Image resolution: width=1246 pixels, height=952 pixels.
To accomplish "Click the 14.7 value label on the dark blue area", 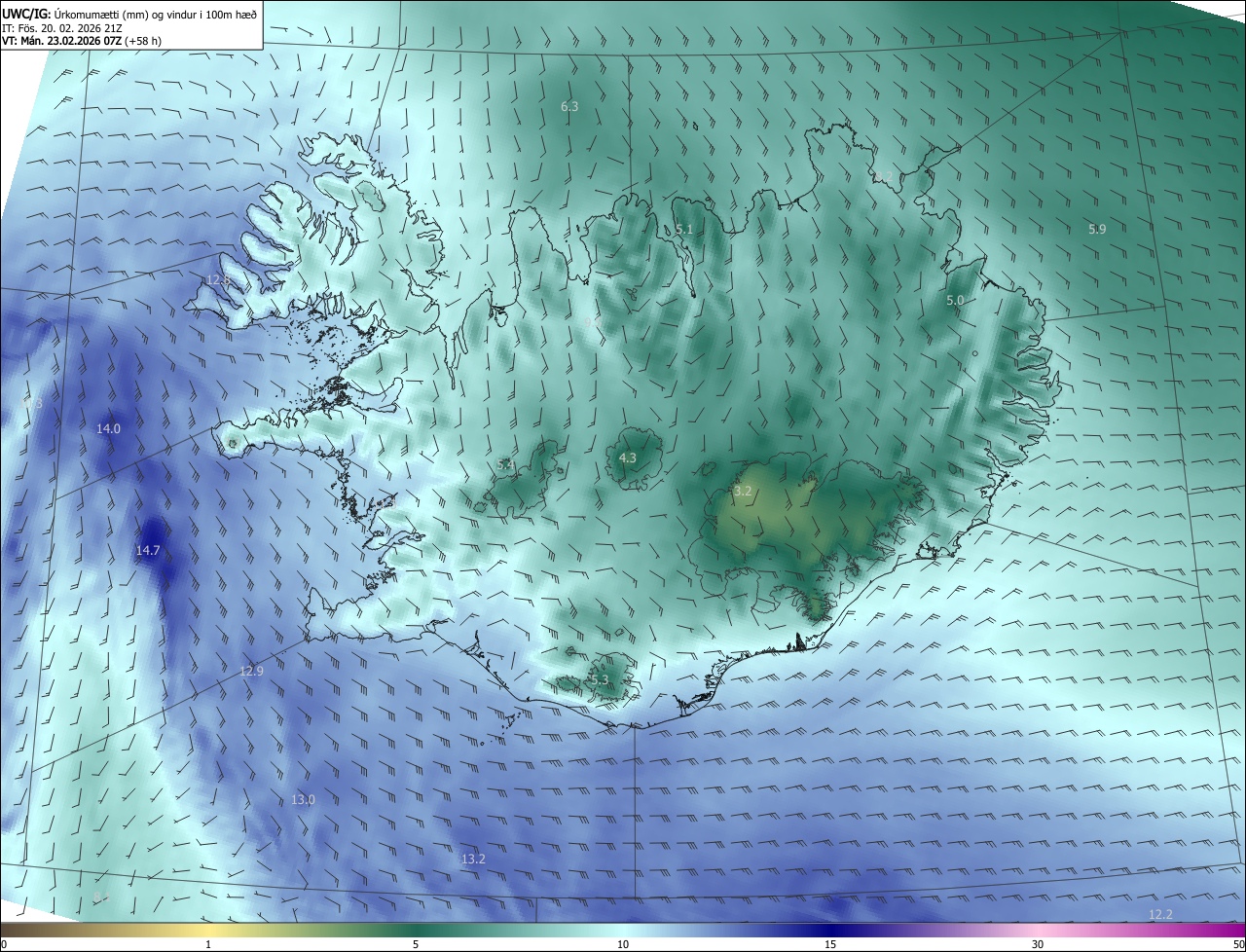I will 147,550.
